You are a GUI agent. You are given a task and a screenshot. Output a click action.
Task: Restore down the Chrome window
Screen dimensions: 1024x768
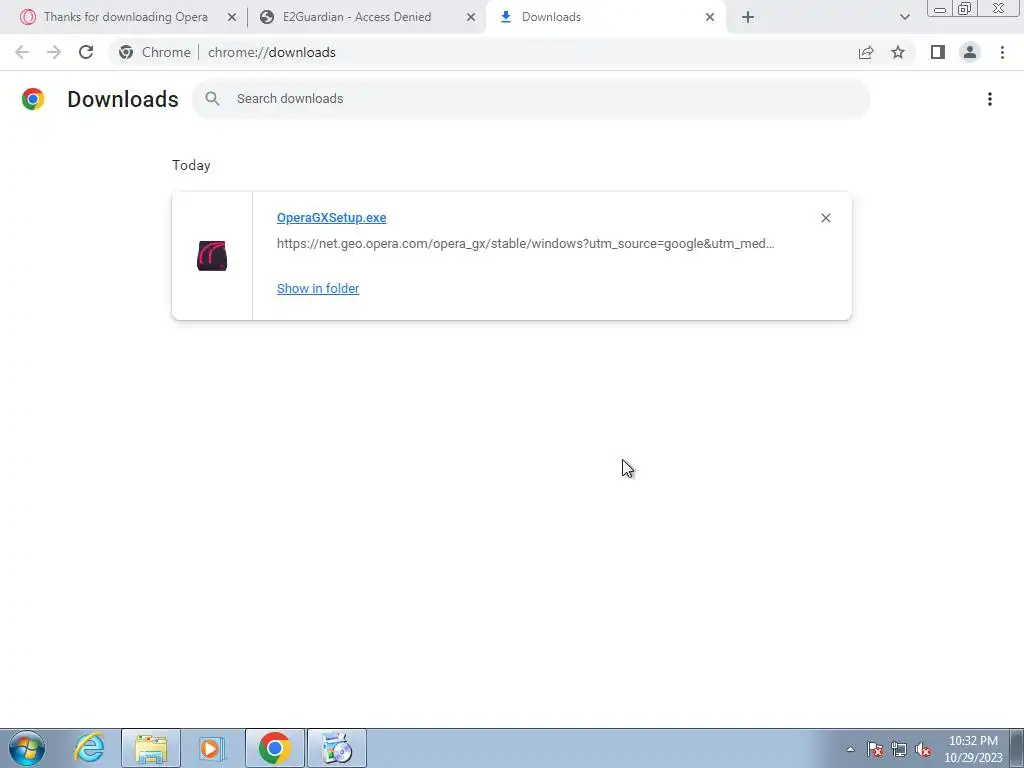965,8
